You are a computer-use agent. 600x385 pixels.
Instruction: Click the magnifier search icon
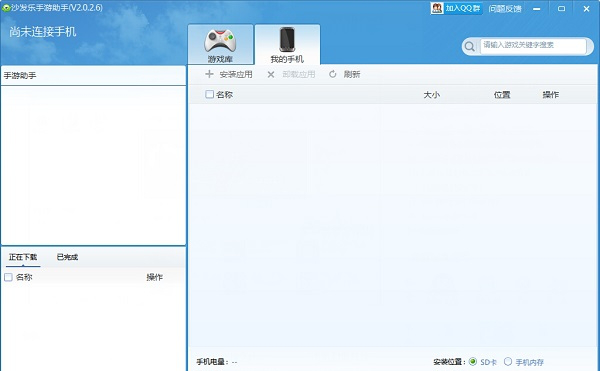(469, 47)
